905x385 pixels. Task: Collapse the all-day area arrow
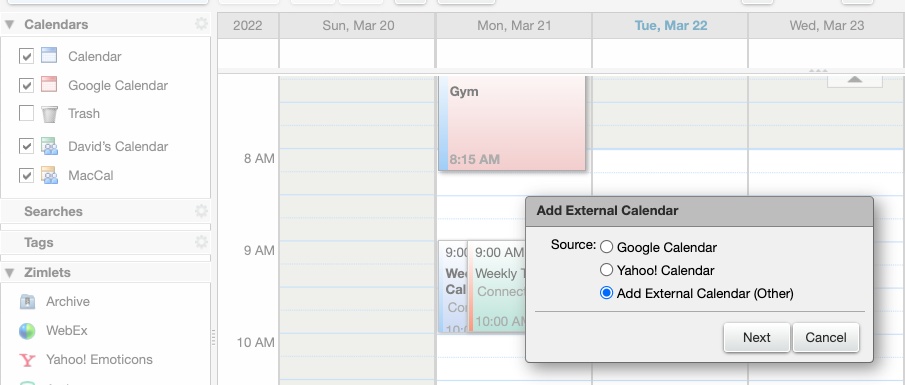pos(855,80)
